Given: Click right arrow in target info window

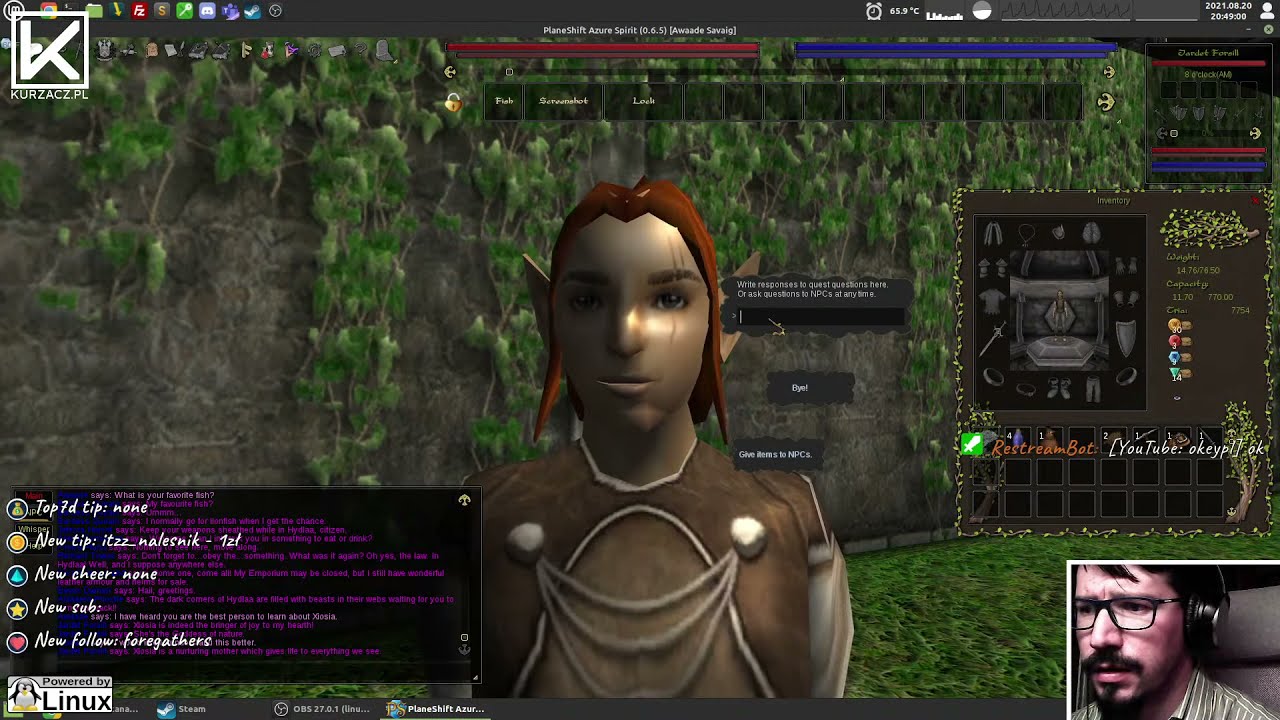Looking at the screenshot, I should click(x=1255, y=133).
